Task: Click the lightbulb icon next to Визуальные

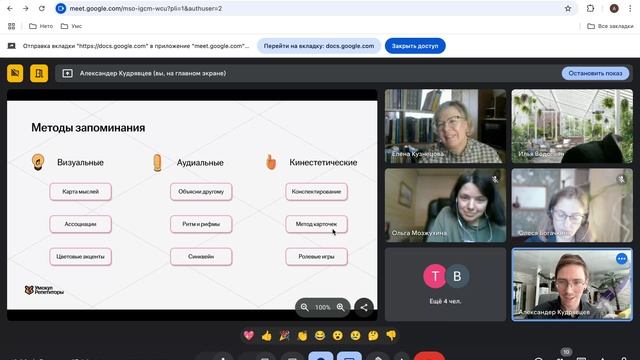Action: [38, 162]
